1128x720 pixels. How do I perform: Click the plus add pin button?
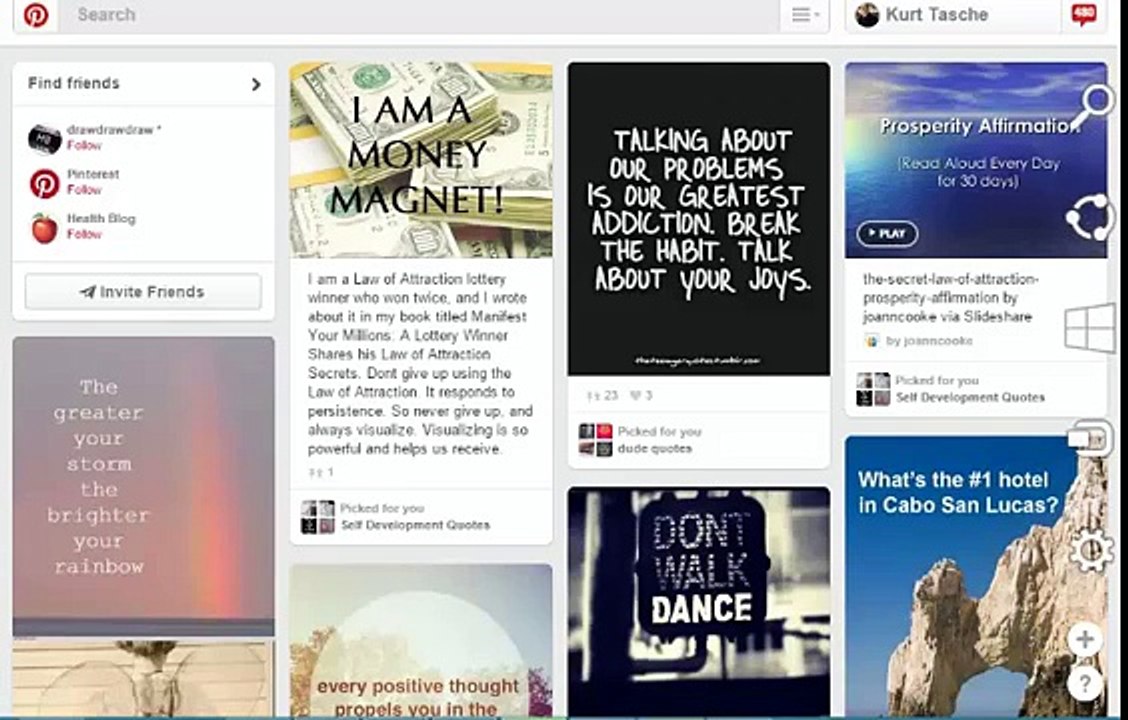tap(1085, 639)
